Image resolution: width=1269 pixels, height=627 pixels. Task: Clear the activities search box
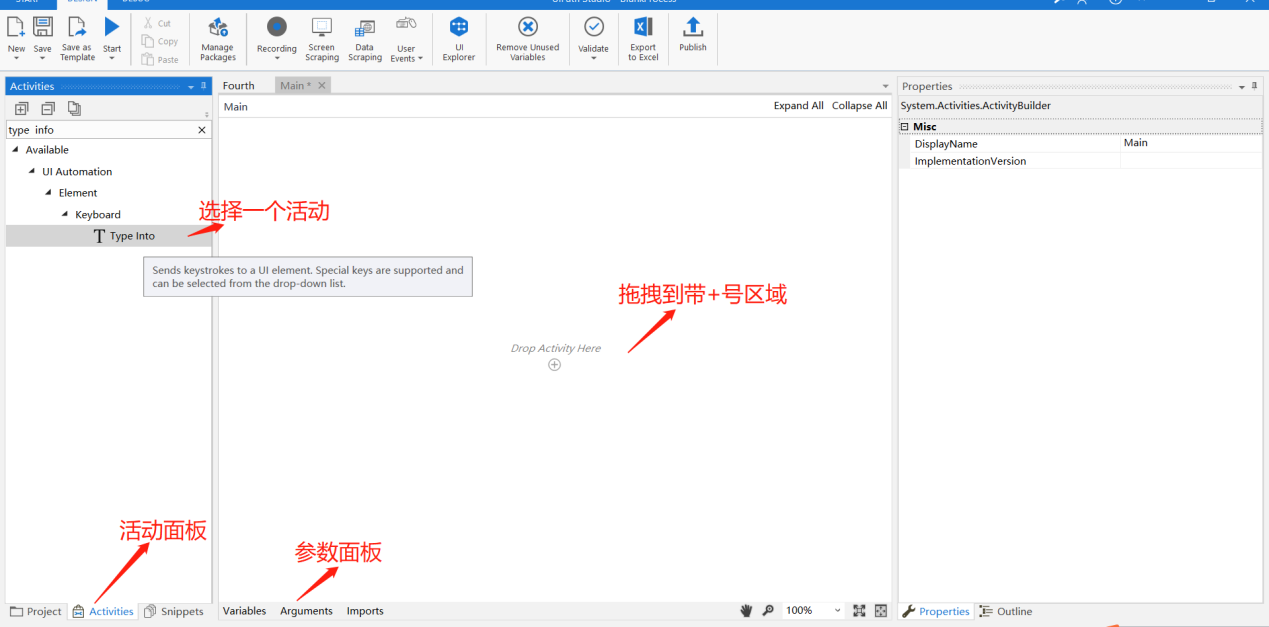(202, 130)
